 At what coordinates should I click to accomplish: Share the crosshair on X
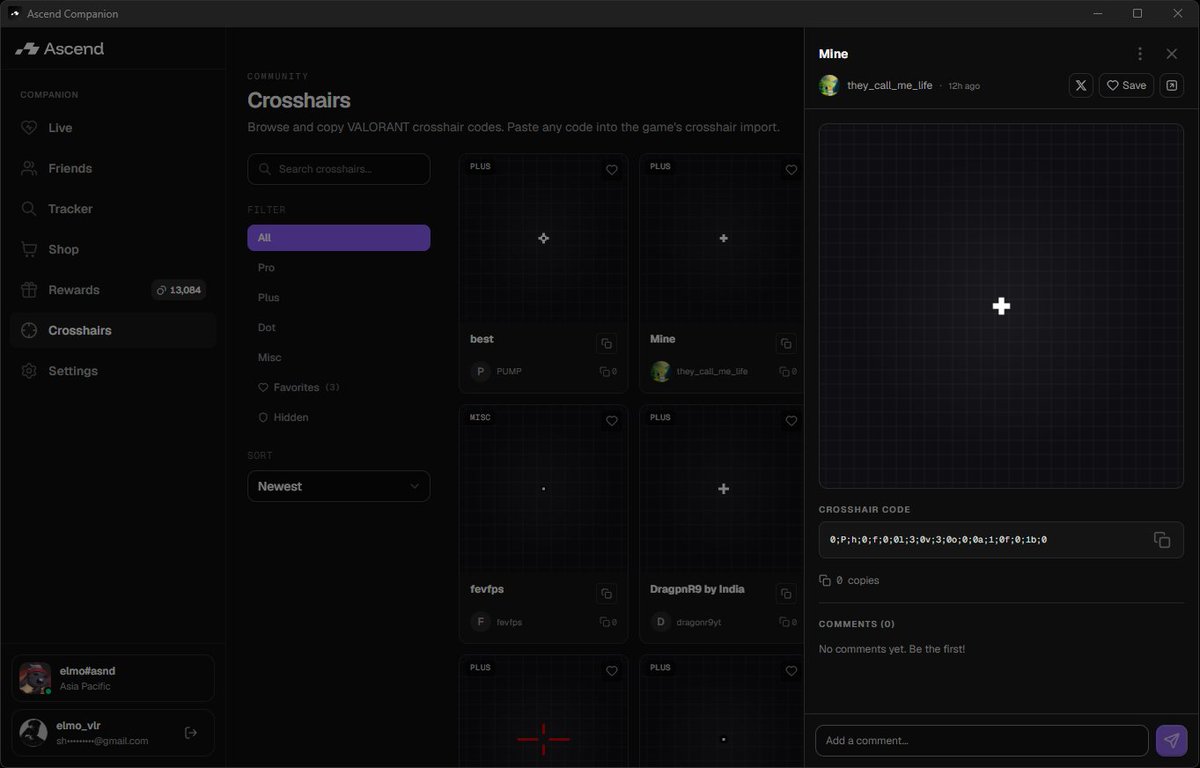coord(1081,86)
